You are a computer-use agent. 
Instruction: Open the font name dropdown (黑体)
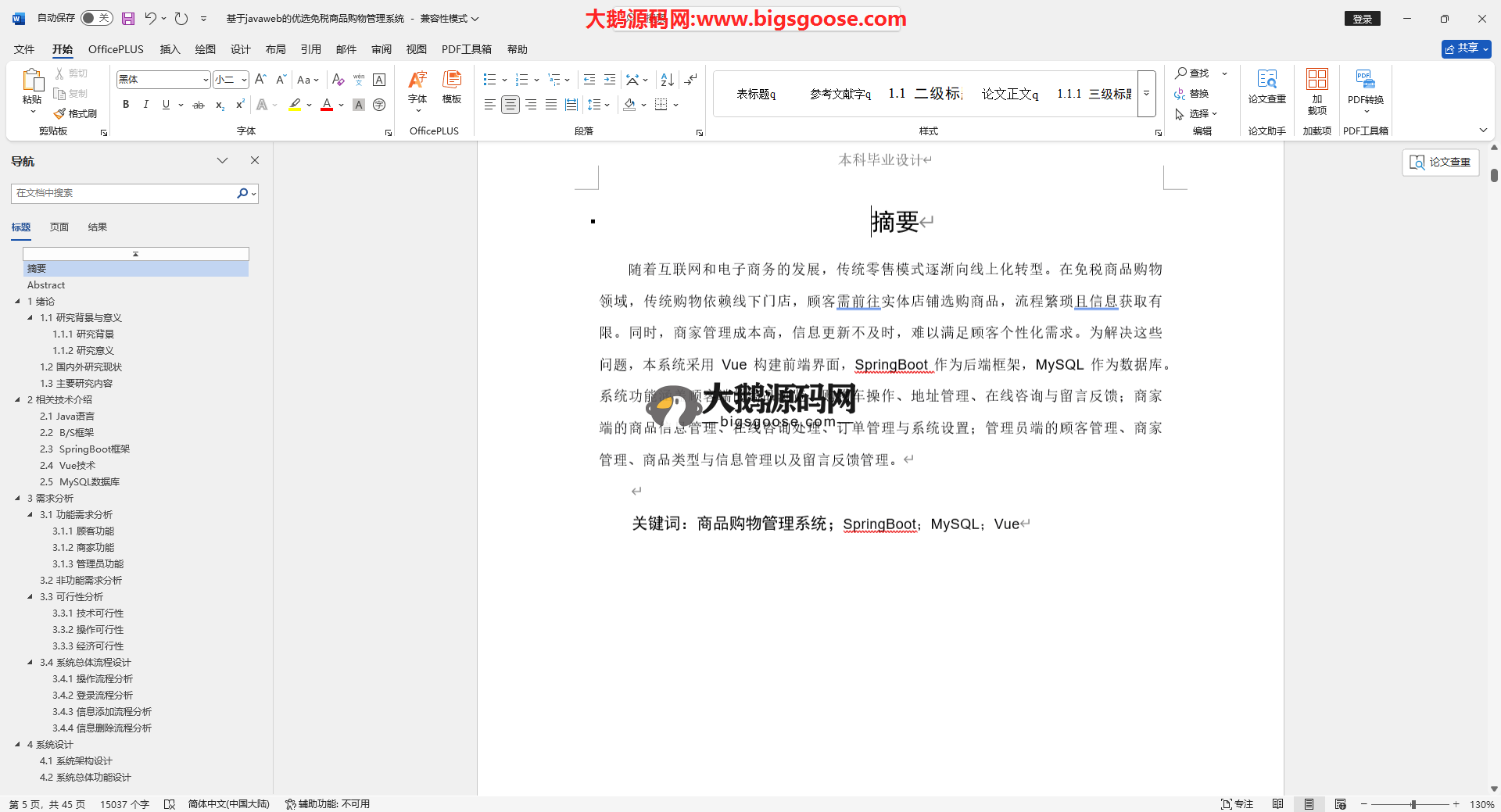(206, 80)
